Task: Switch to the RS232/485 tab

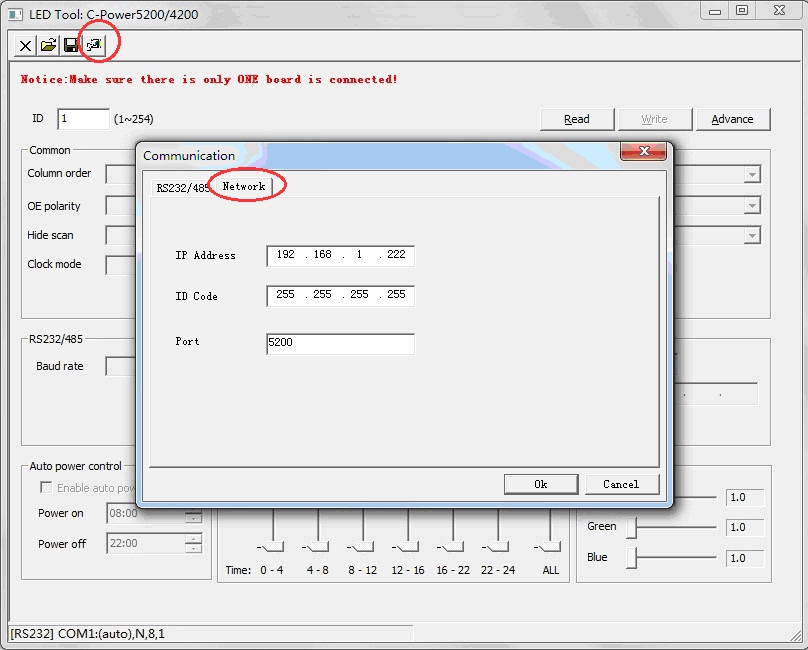Action: (182, 188)
